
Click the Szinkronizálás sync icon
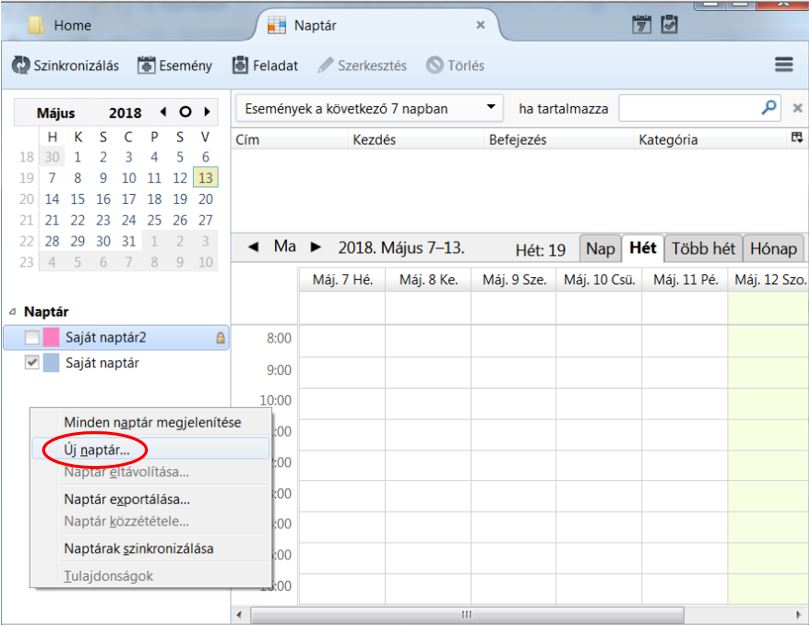click(20, 66)
